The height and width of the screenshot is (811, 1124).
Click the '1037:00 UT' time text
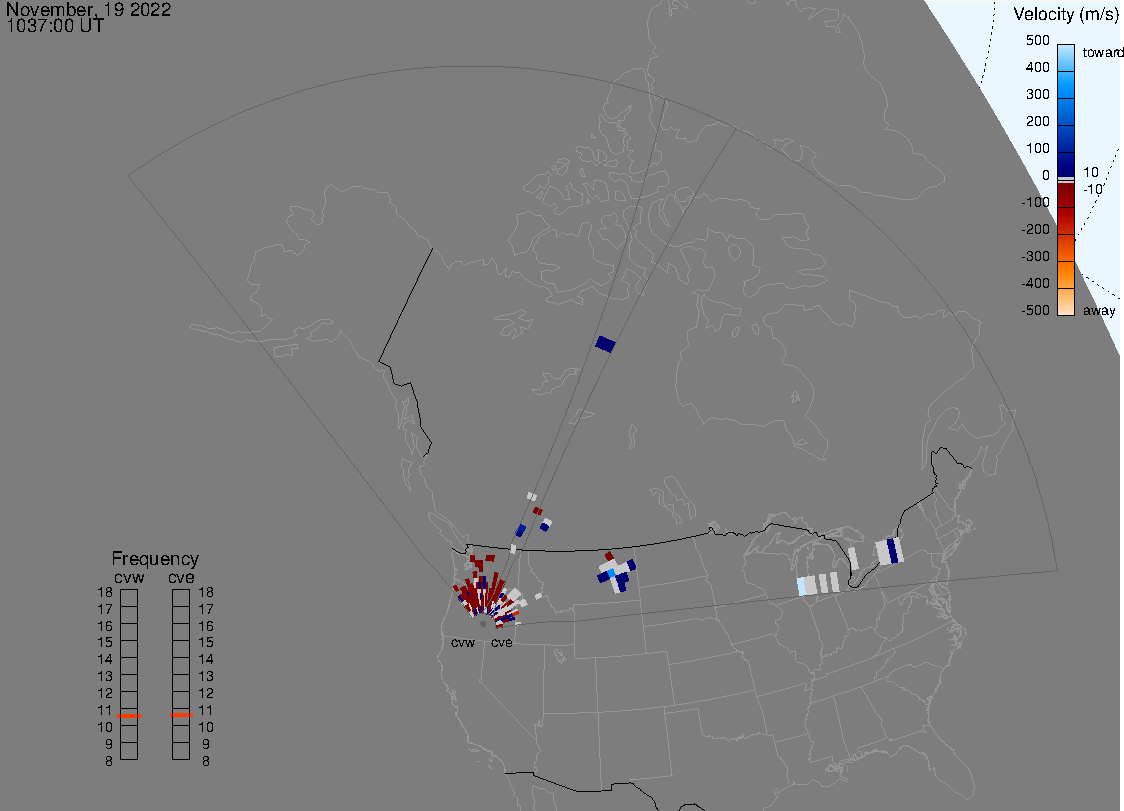(x=55, y=26)
